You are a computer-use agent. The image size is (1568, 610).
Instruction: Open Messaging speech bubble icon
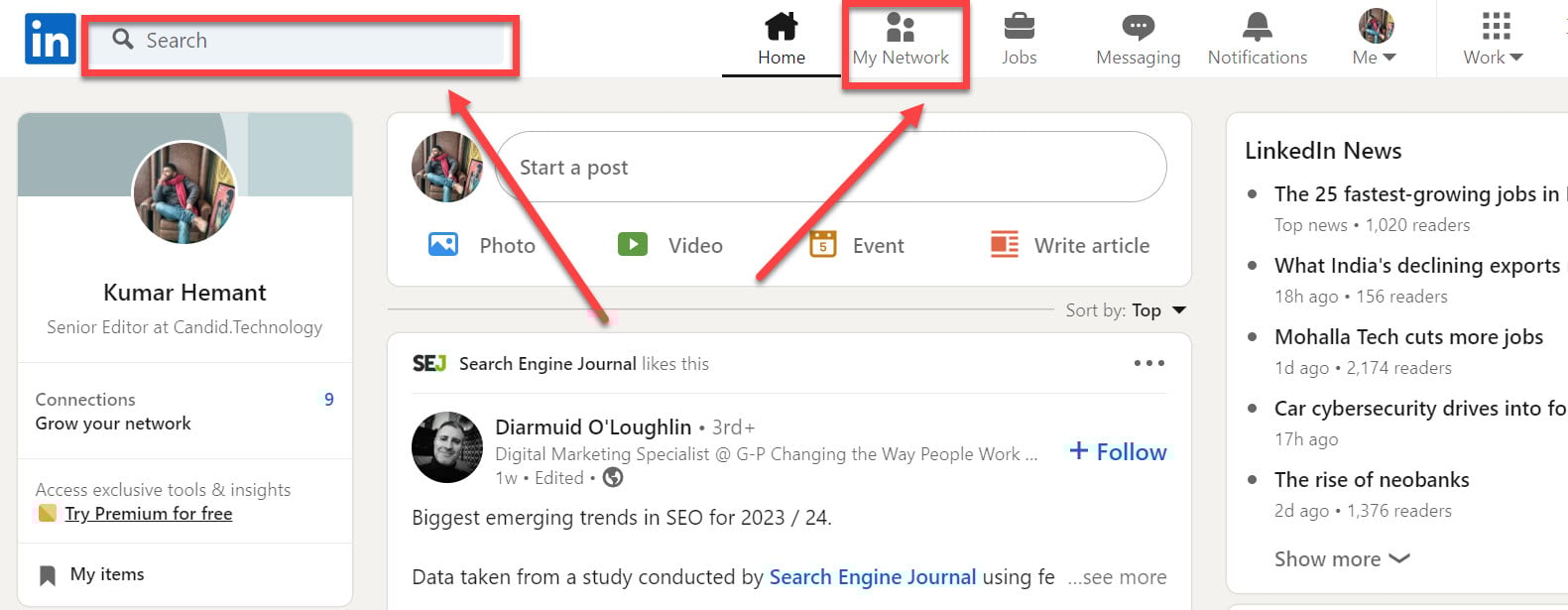1138,27
